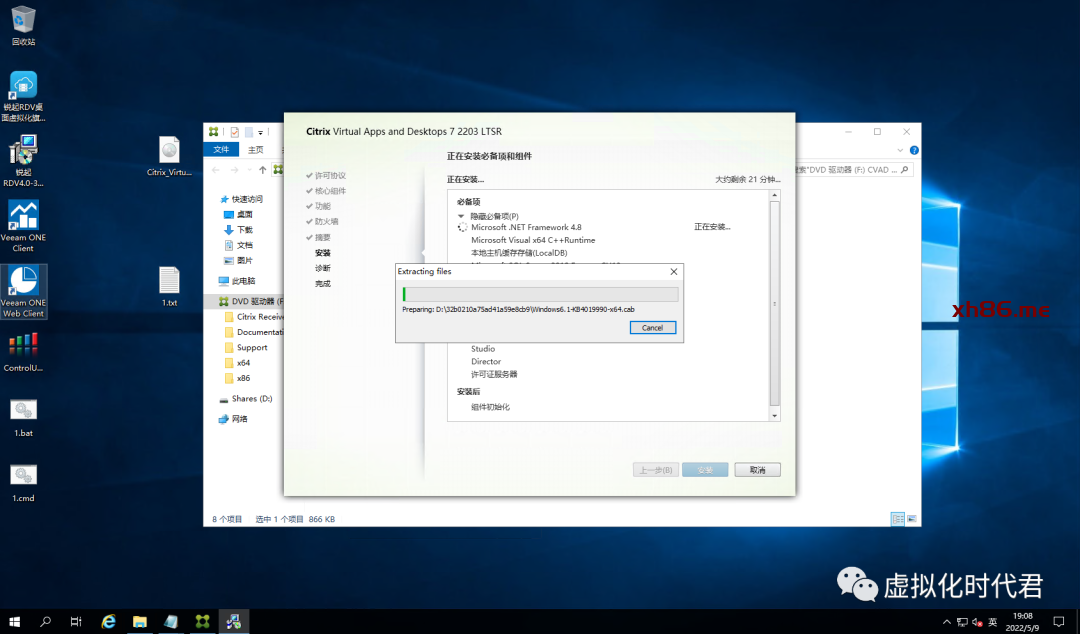Viewport: 1080px width, 634px height.
Task: Switch Explorer to large icons view
Action: 912,519
